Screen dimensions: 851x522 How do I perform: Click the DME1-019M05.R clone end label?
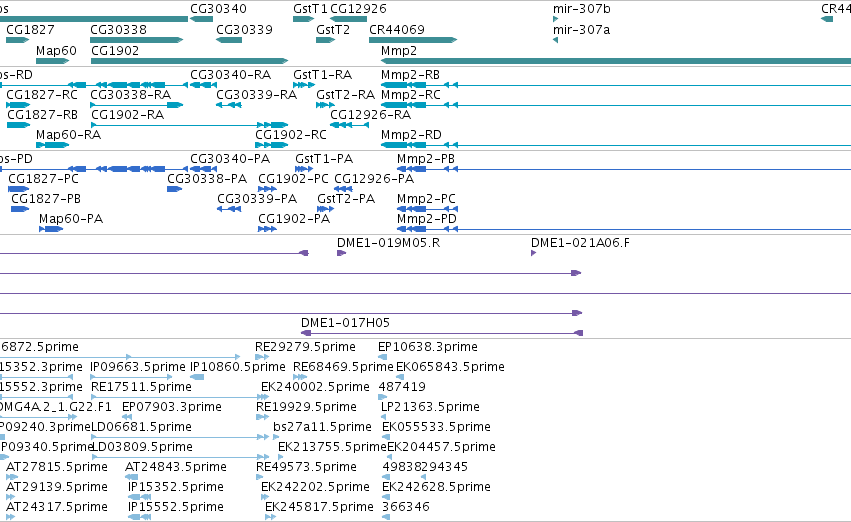click(389, 243)
